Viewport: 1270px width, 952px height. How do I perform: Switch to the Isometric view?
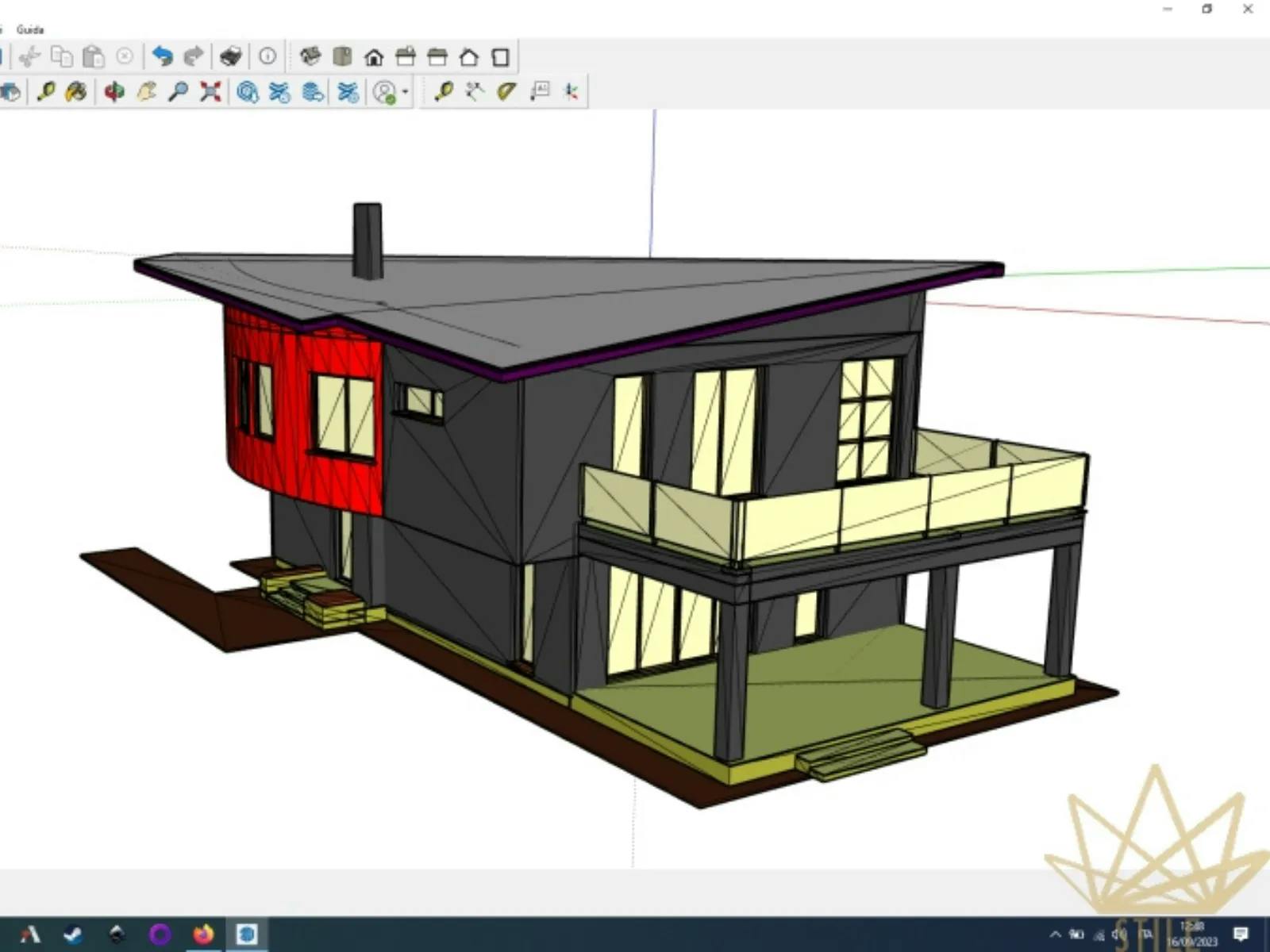[310, 56]
